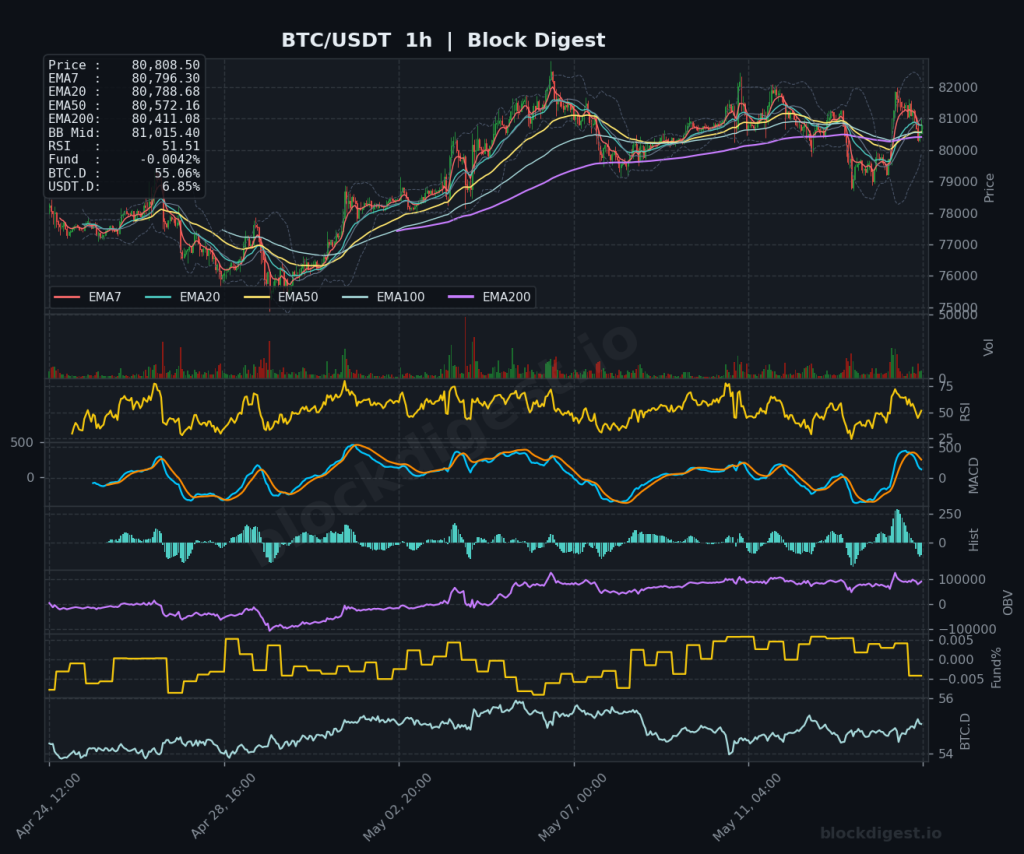Click the May 11, 04:00 date label
The width and height of the screenshot is (1024, 854).
(x=746, y=807)
